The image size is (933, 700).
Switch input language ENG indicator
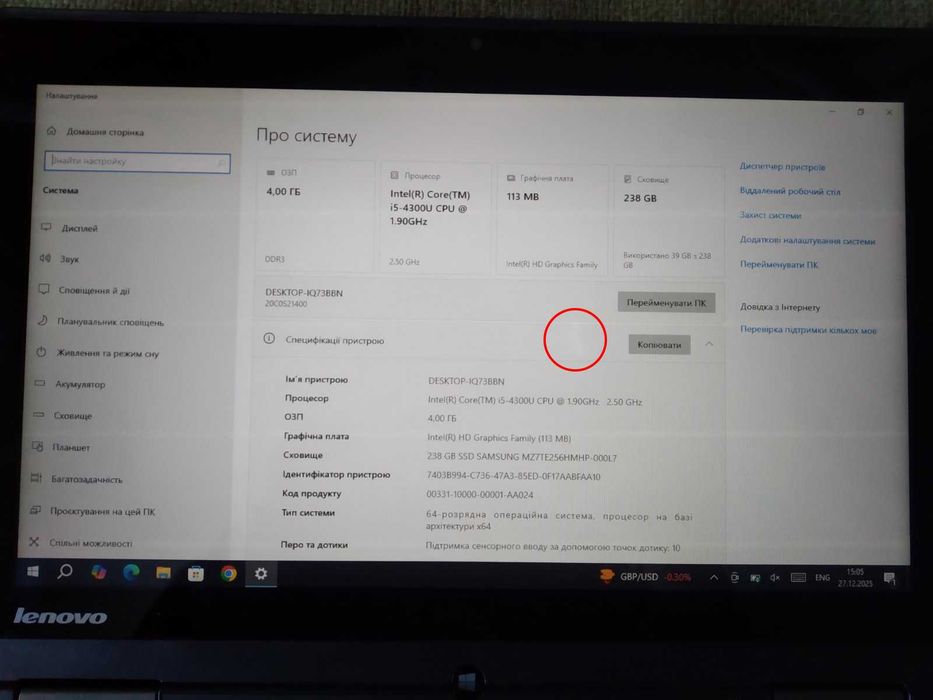click(822, 577)
